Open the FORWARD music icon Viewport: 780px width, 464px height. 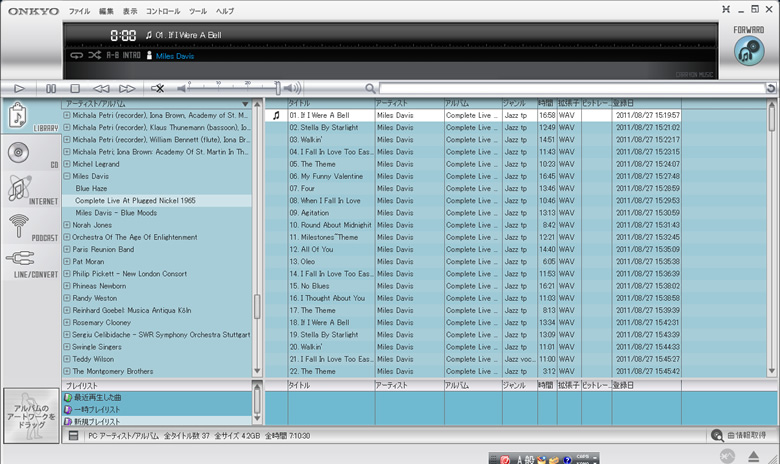749,51
